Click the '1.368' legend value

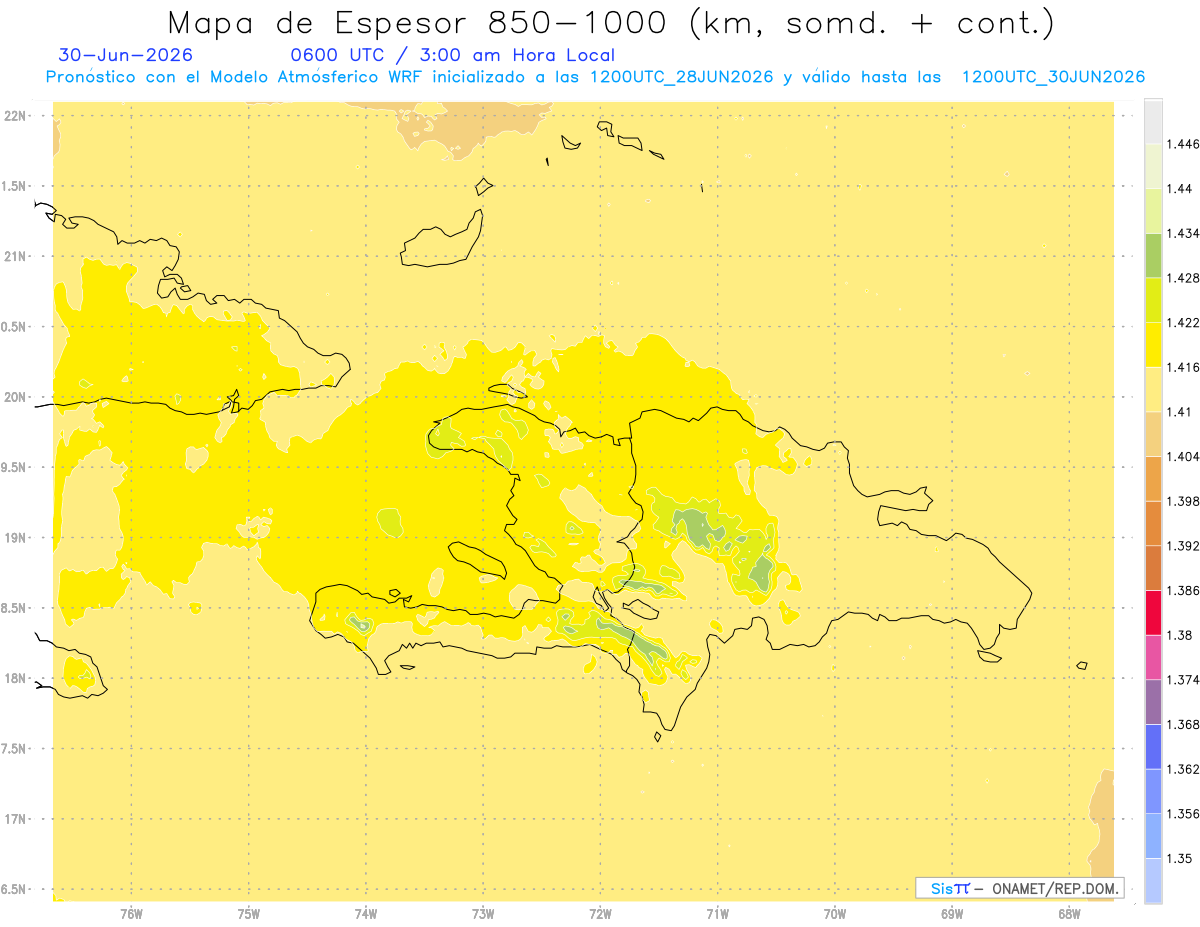pyautogui.click(x=1182, y=725)
